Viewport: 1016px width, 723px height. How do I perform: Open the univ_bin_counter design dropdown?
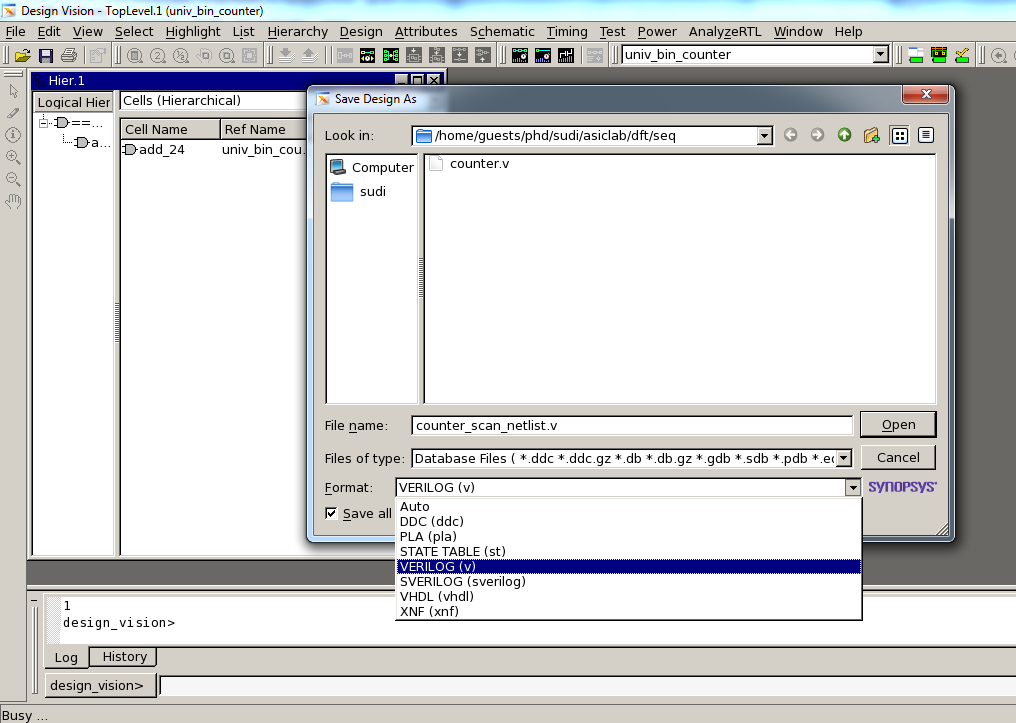880,55
